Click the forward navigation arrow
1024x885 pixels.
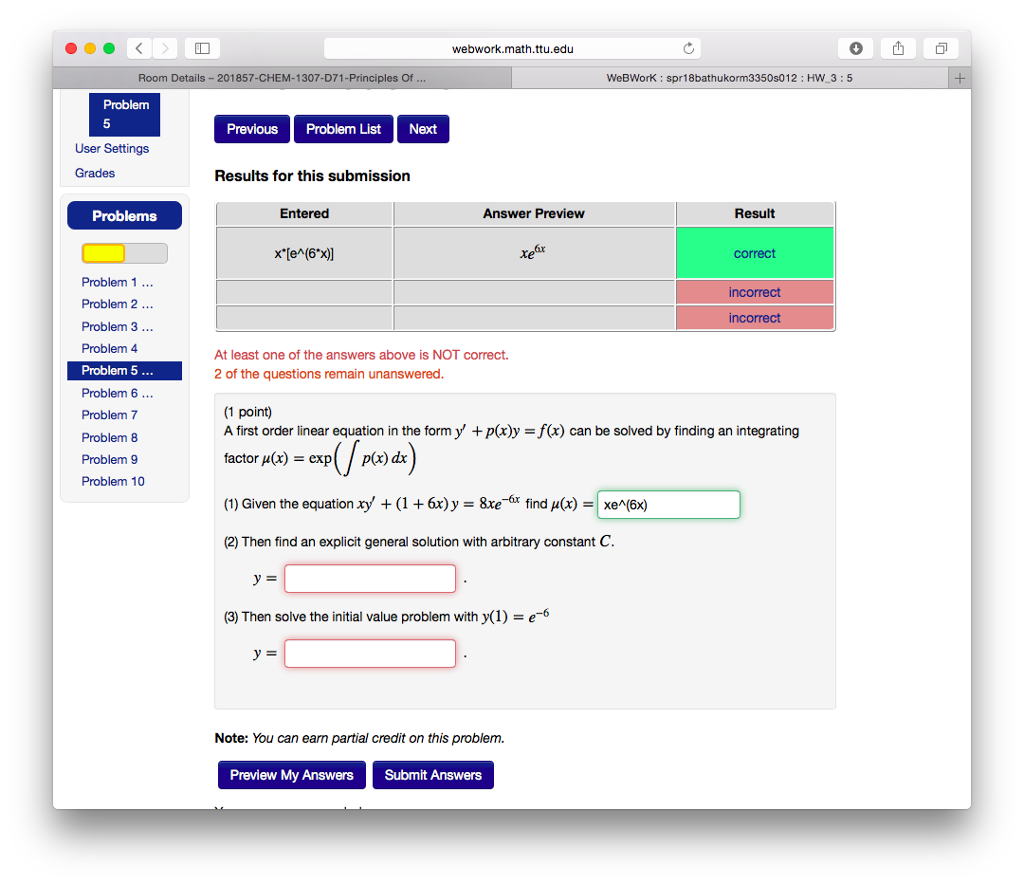coord(164,47)
